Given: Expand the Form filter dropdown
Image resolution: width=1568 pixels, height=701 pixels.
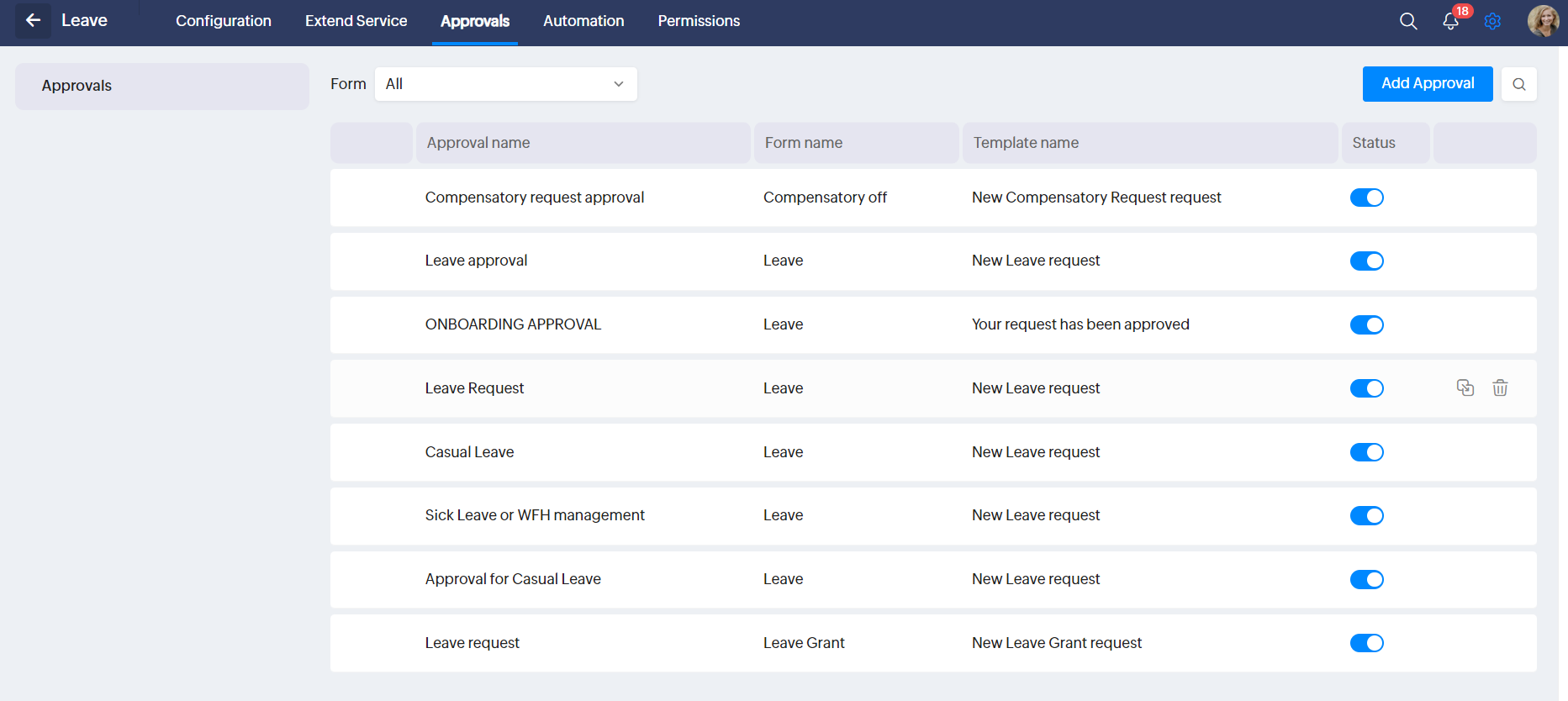Looking at the screenshot, I should (505, 84).
